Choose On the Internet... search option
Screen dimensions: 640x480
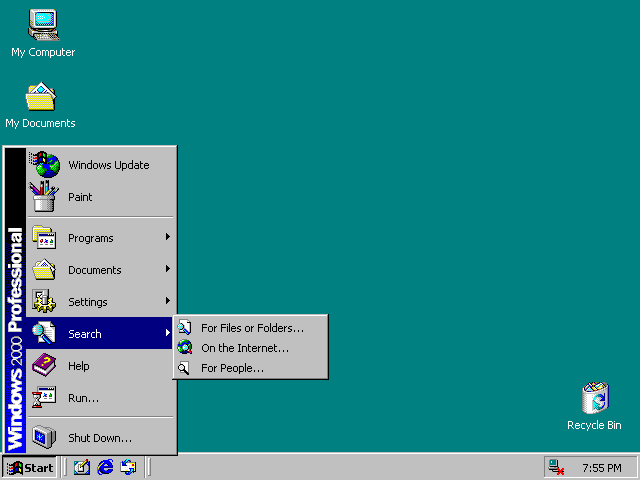click(x=251, y=348)
